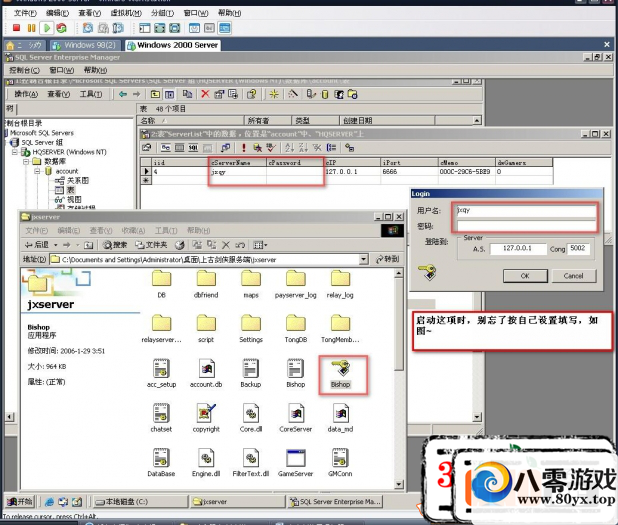
Task: Click the search button in jxserver toolbar
Action: (115, 245)
